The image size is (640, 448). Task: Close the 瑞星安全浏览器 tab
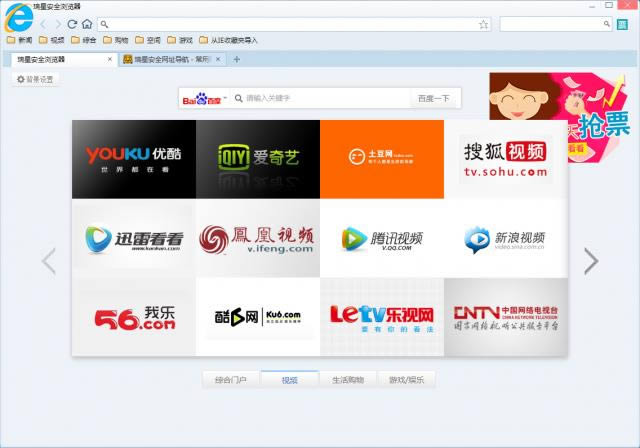[110, 60]
